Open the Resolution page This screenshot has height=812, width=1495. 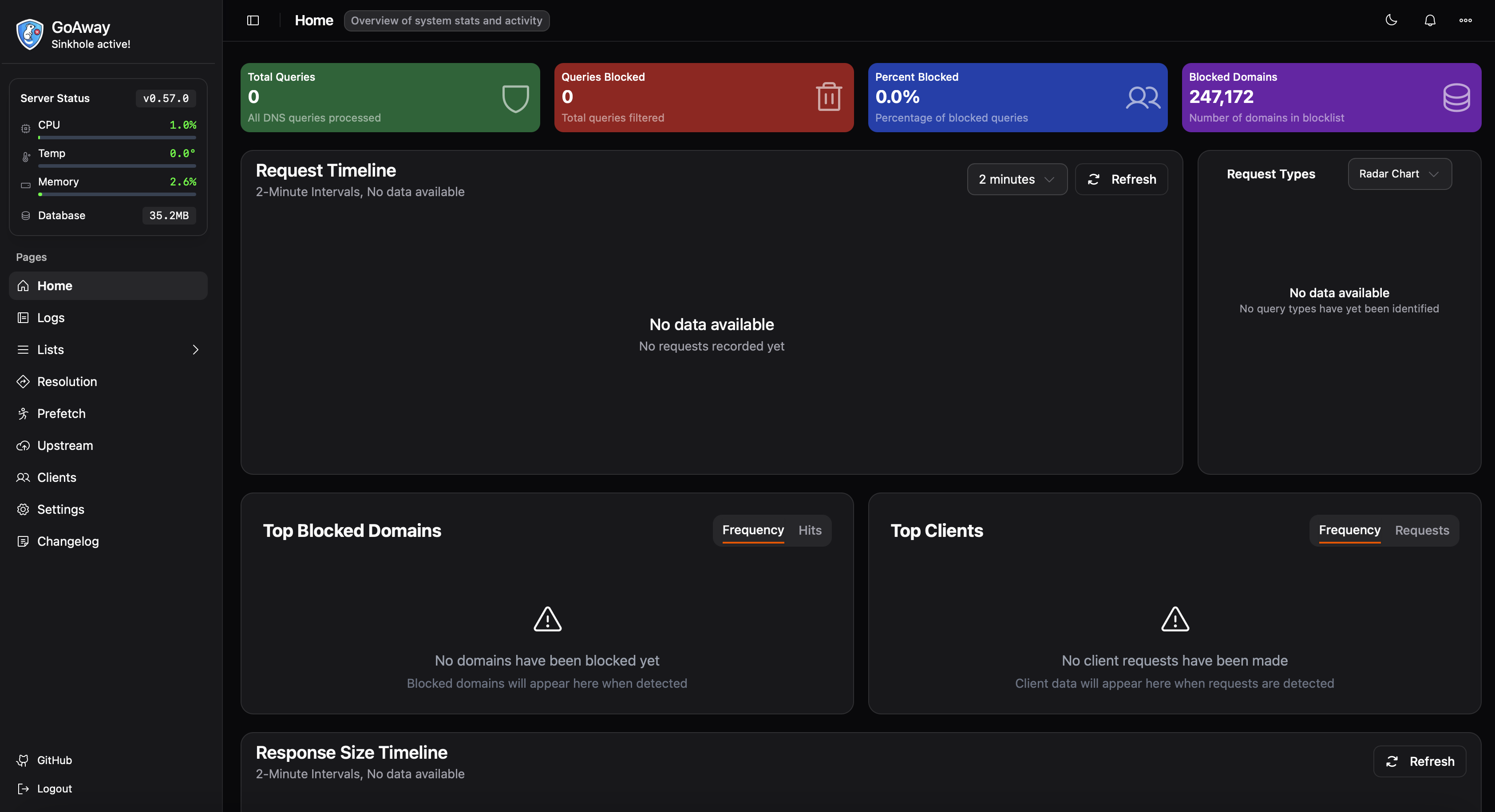(x=108, y=382)
